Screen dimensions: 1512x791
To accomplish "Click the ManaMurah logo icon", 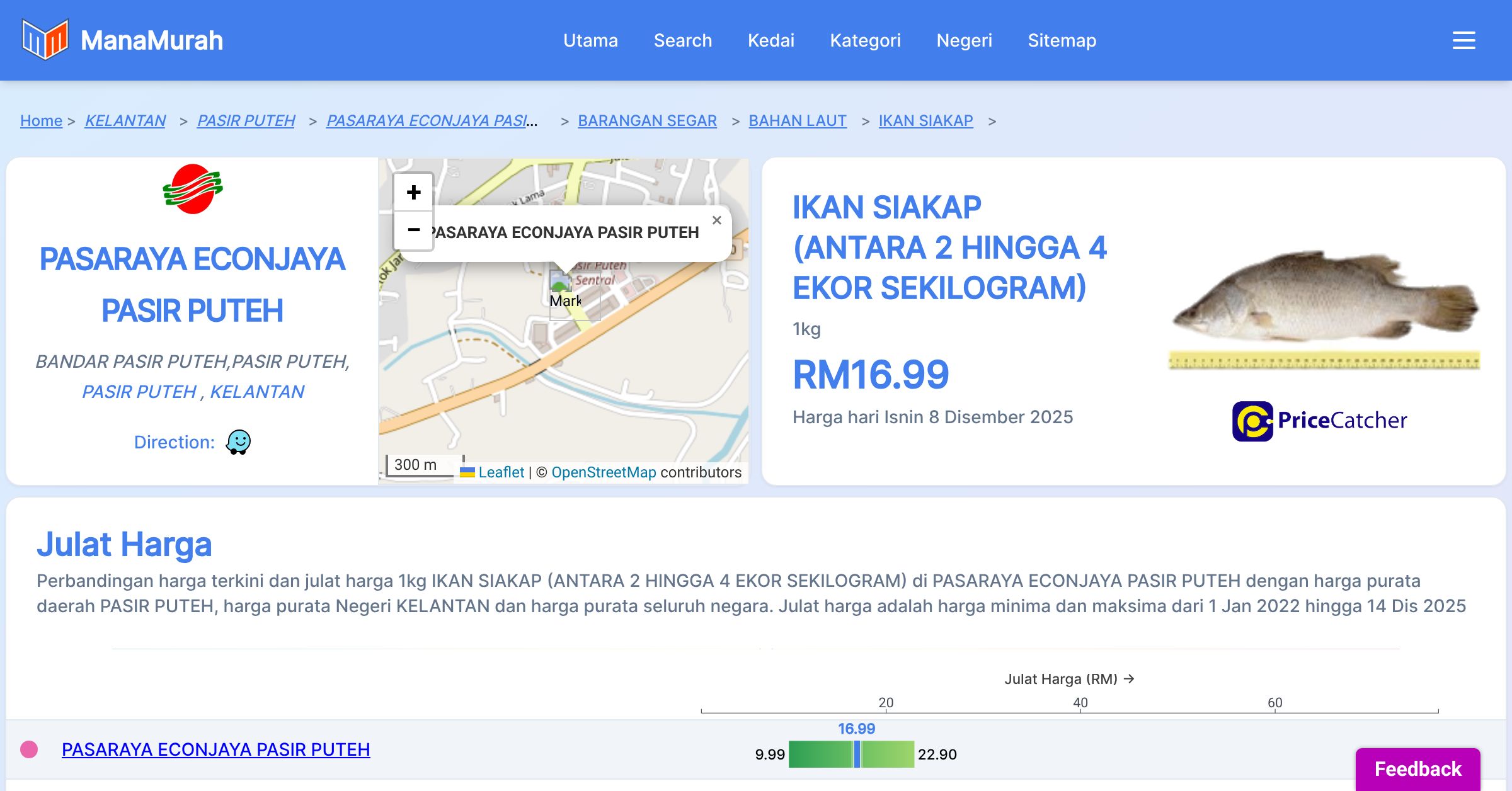I will click(x=44, y=40).
